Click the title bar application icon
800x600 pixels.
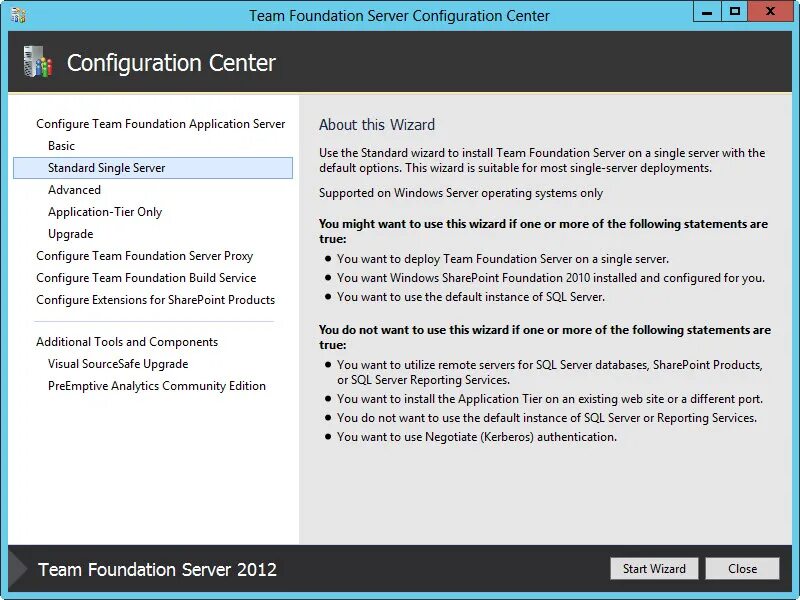19,15
